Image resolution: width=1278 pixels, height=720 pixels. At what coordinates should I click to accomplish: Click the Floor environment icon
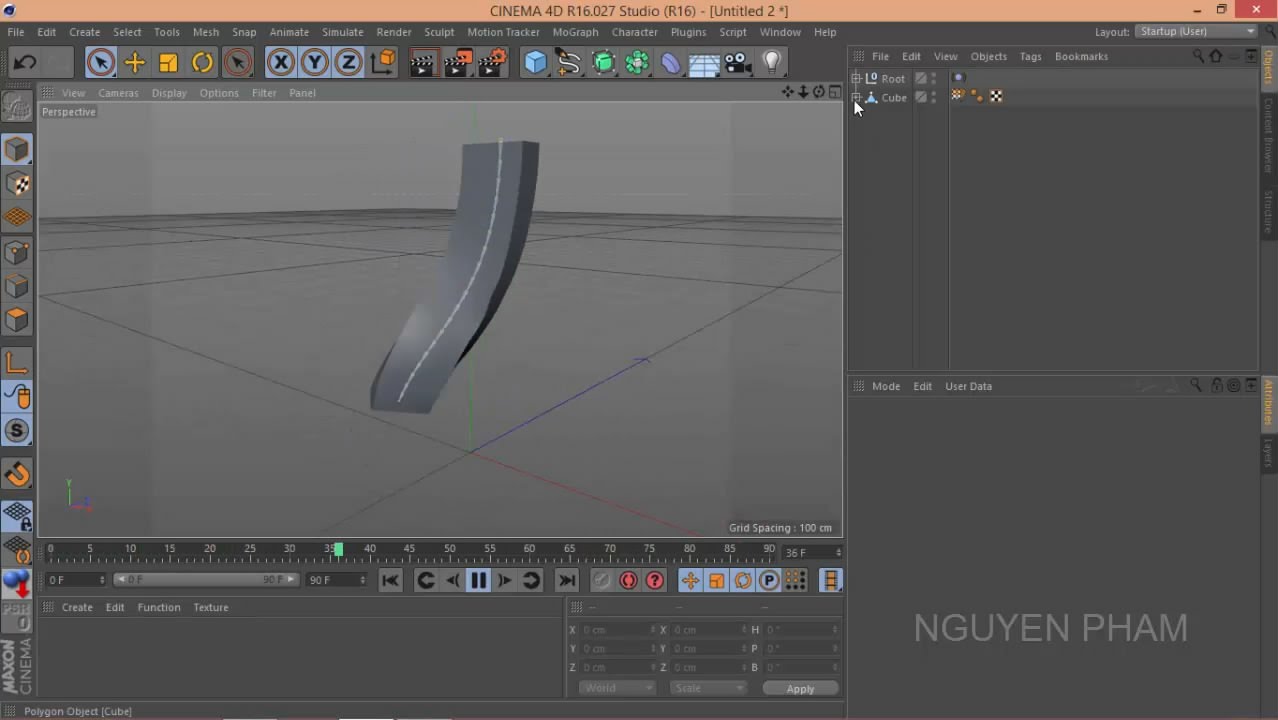704,63
